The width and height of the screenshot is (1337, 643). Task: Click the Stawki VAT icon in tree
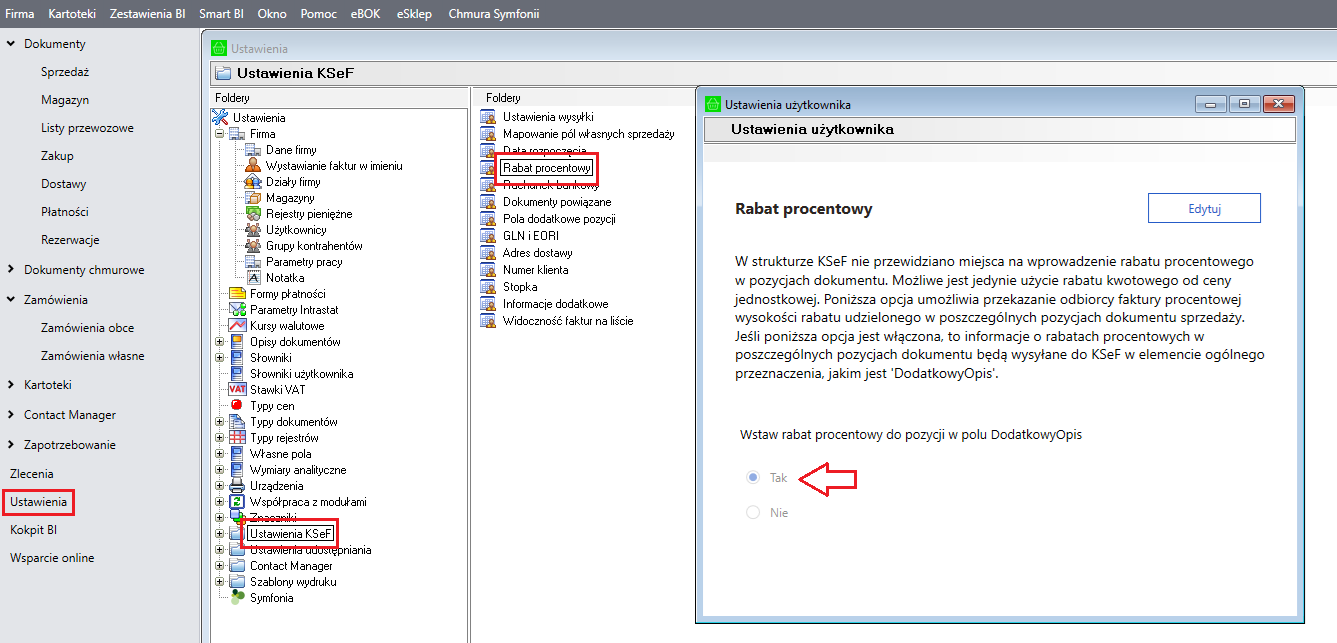pos(237,390)
